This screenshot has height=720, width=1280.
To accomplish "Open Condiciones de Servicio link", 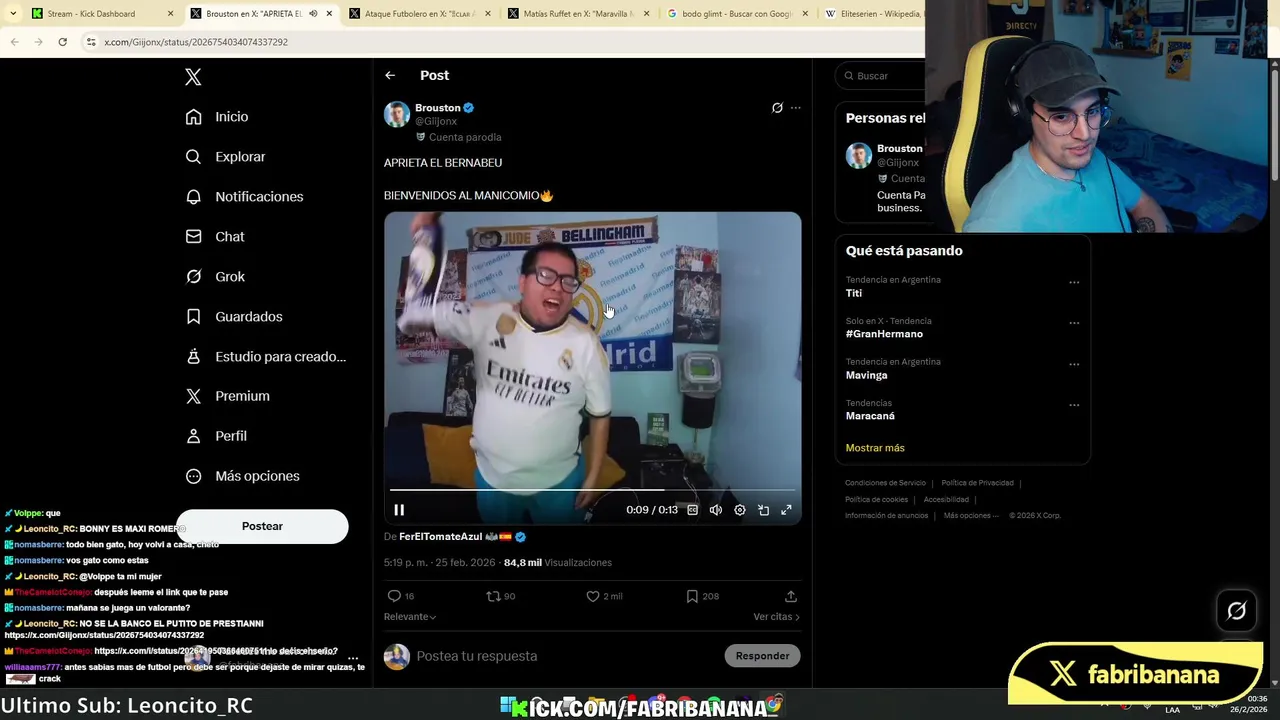I will coord(885,483).
